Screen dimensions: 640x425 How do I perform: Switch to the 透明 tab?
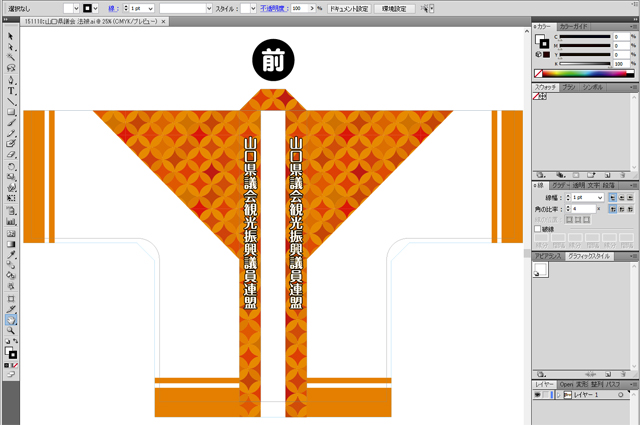pos(578,185)
